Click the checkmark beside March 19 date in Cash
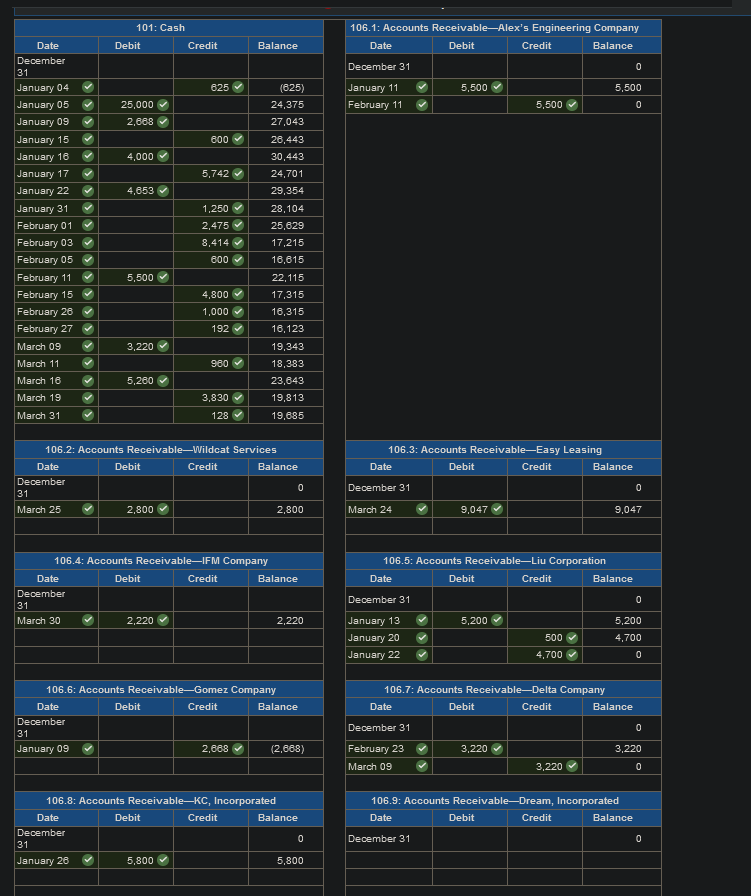 (88, 398)
